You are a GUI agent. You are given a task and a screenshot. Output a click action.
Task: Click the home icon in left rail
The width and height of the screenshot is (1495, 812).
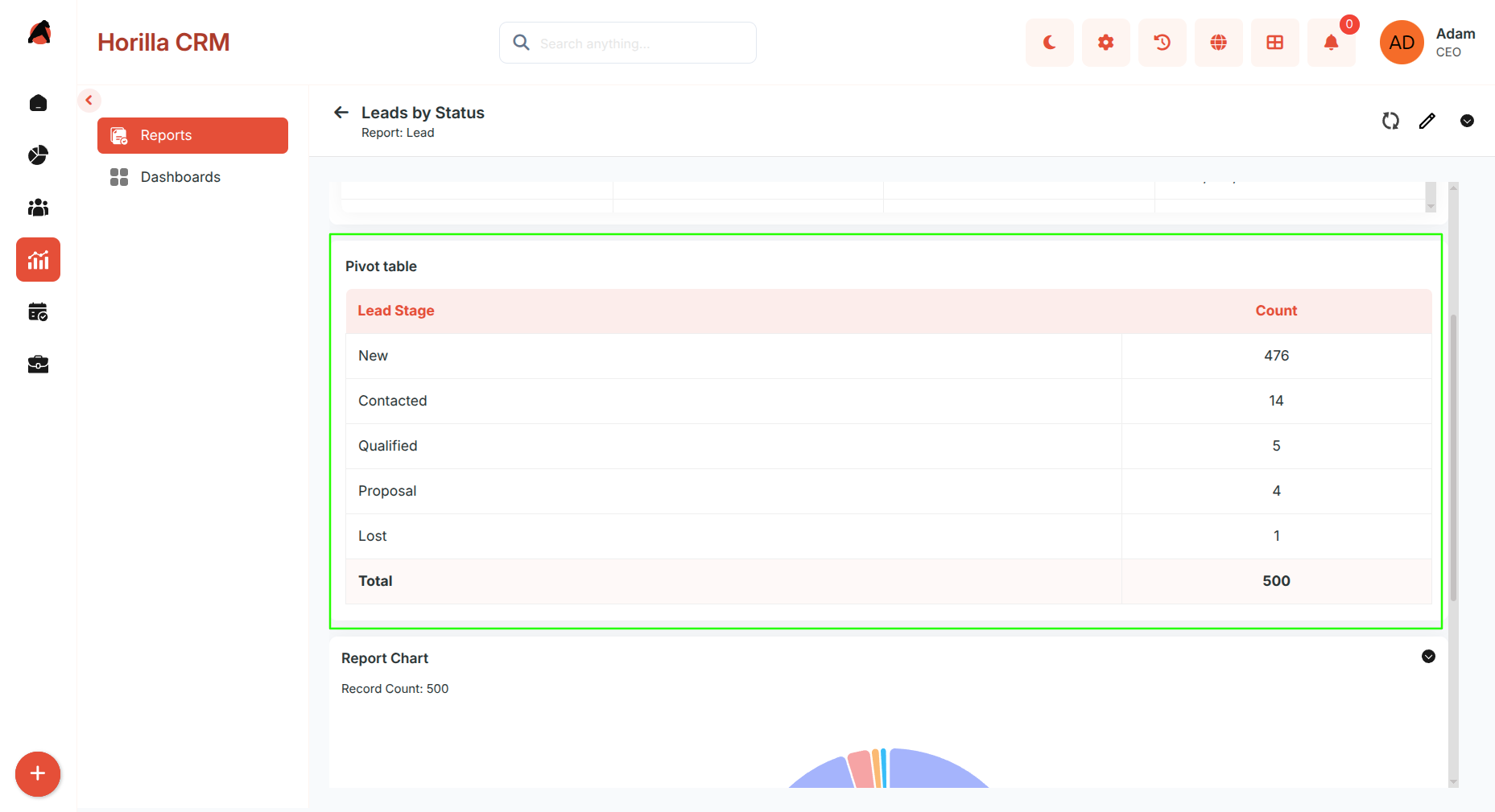pos(38,103)
